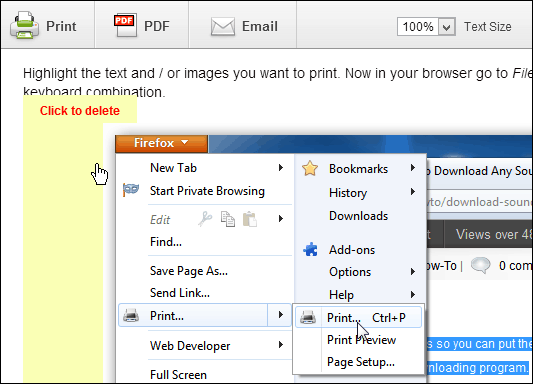Click the Text Size label
533x384 pixels.
(488, 27)
